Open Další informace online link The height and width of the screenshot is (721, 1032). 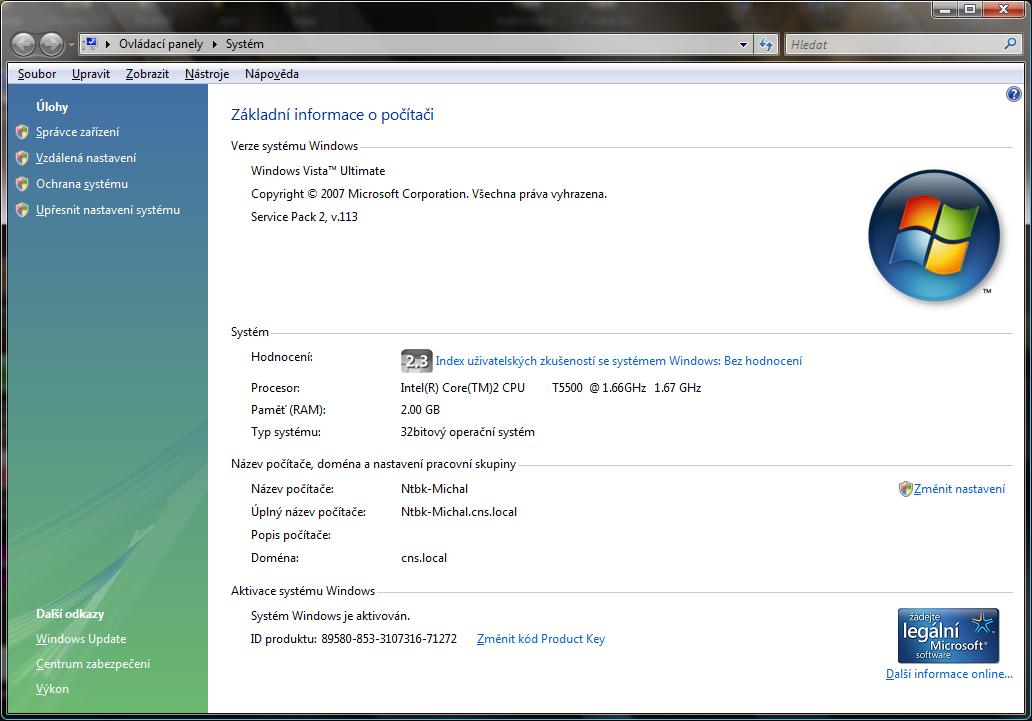coord(949,674)
